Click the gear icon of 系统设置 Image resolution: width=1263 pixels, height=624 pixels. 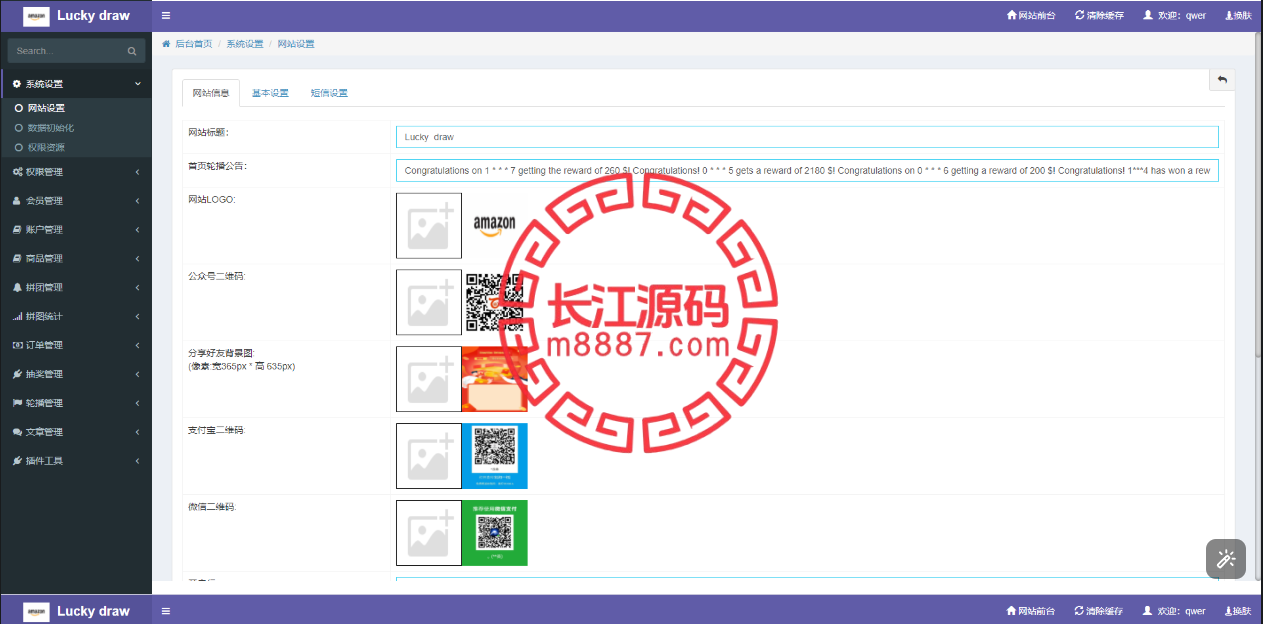[17, 84]
